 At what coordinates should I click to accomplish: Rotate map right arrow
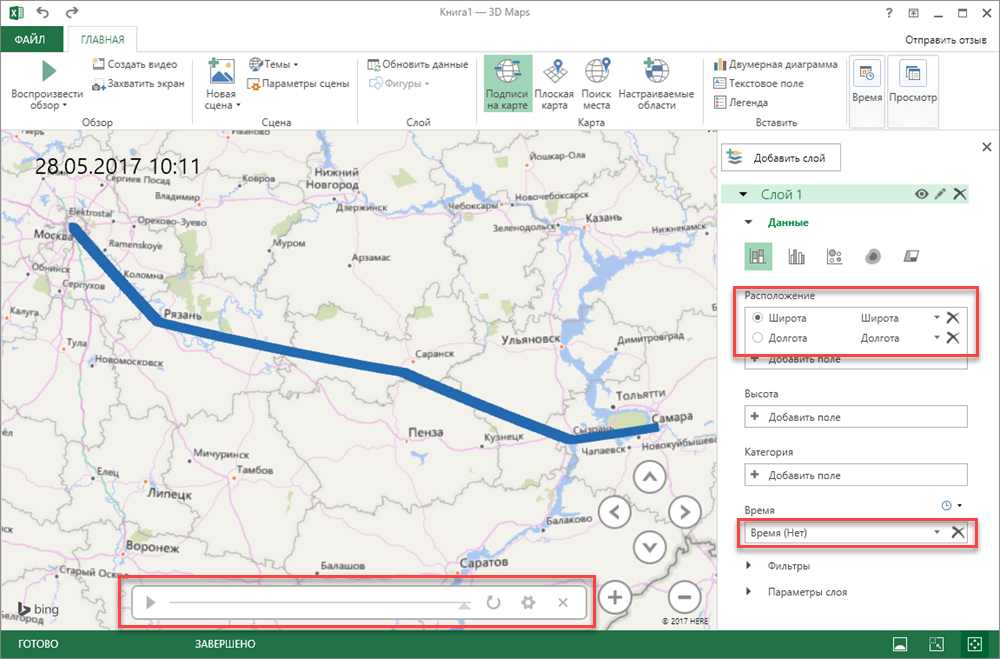click(685, 512)
